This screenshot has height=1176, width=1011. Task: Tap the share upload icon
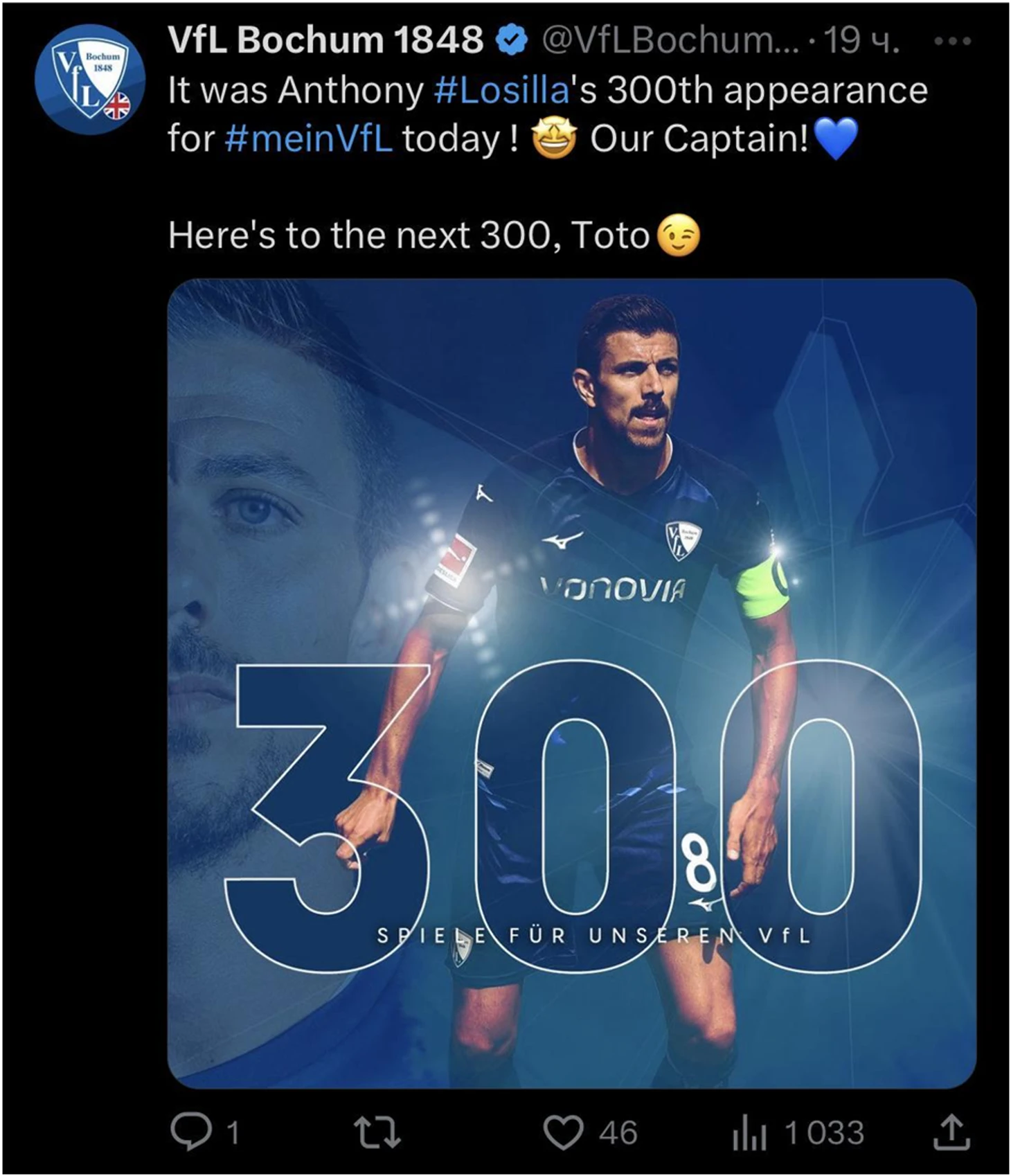pyautogui.click(x=952, y=1132)
